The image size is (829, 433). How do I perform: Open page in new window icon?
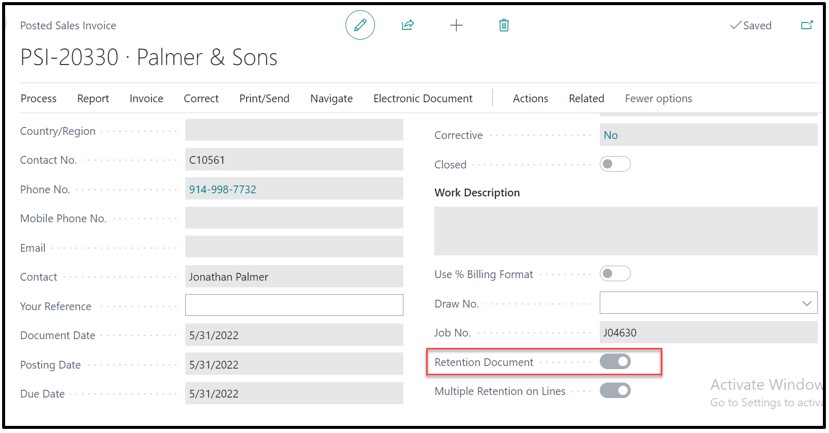[x=806, y=25]
